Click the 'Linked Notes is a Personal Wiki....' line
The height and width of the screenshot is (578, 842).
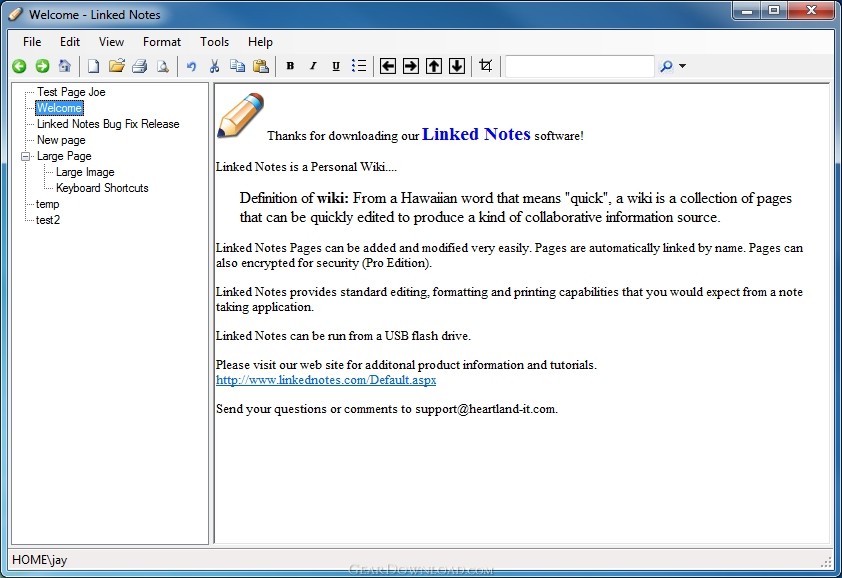tap(306, 167)
